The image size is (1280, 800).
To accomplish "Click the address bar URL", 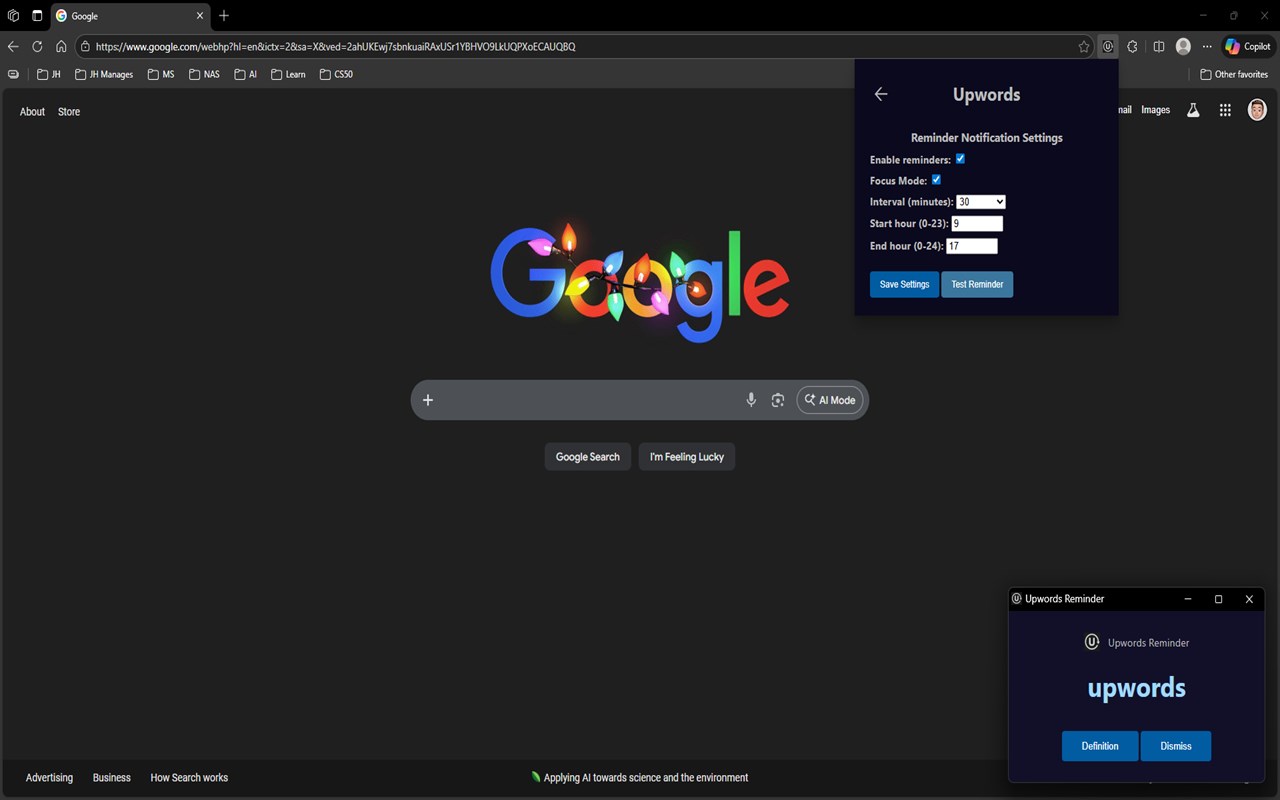I will 336,46.
